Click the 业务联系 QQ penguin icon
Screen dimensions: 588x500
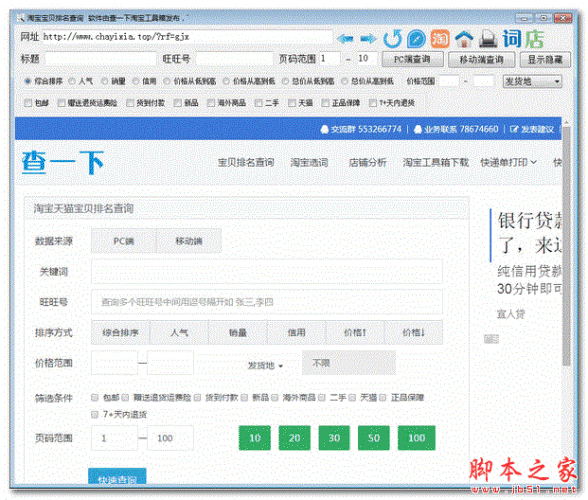(418, 129)
